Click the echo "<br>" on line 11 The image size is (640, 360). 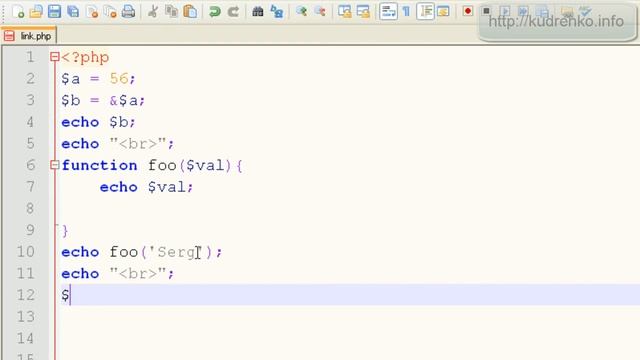click(x=118, y=273)
